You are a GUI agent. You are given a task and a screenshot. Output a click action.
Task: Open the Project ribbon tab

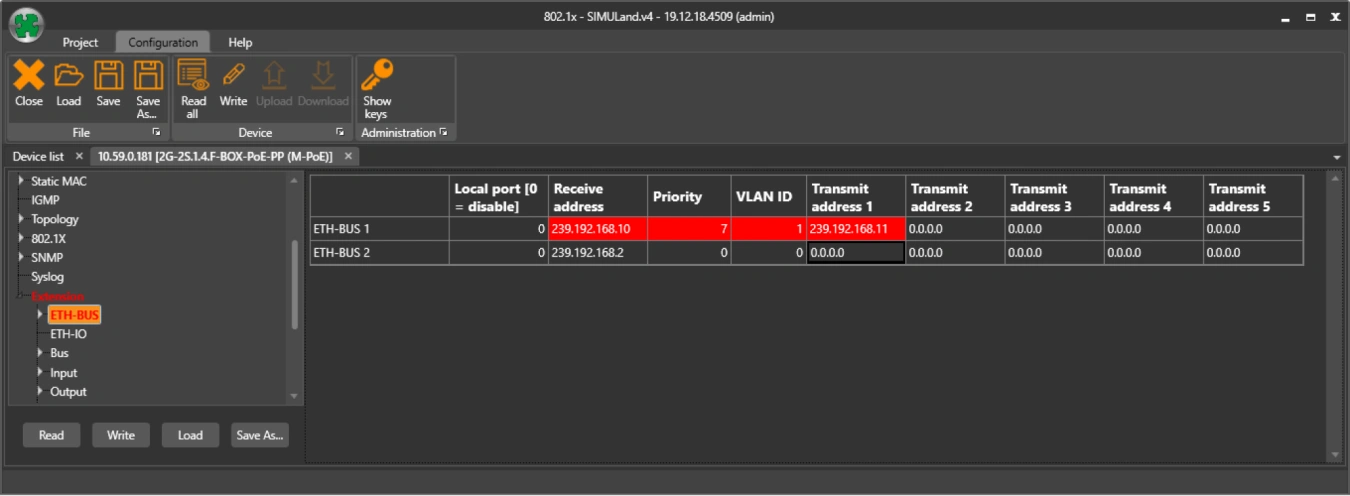80,43
